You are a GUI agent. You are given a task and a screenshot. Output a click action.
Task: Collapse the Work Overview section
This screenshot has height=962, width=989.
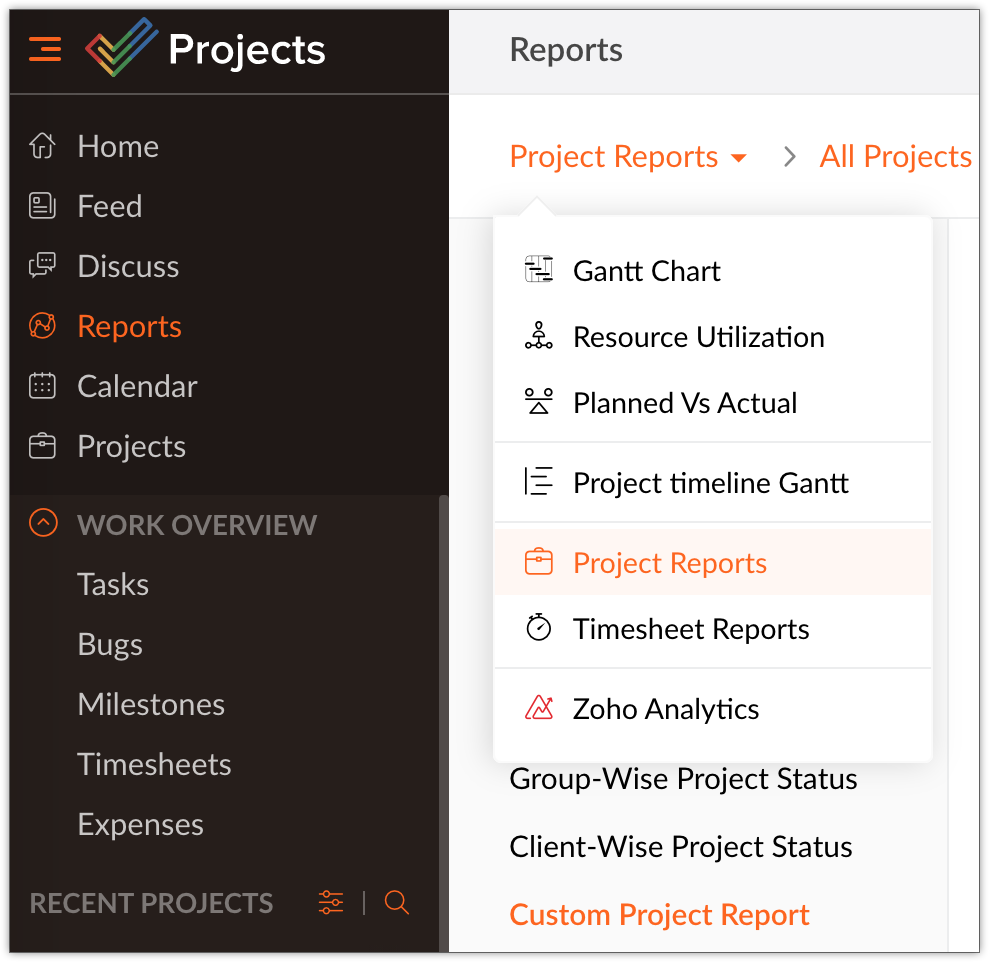click(43, 523)
